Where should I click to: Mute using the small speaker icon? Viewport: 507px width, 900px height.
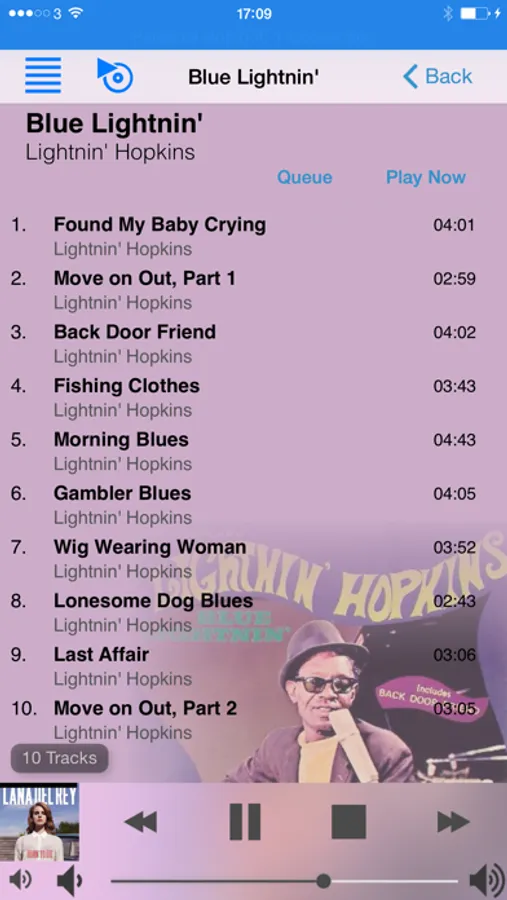pos(21,880)
